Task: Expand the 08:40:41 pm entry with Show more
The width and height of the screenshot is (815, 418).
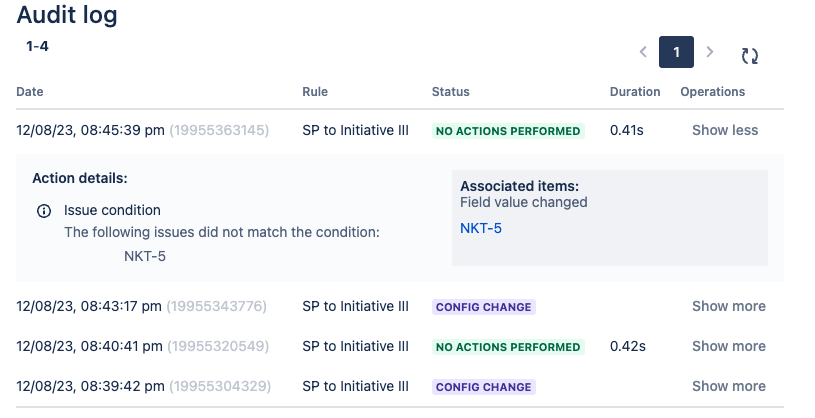Action: tap(728, 346)
